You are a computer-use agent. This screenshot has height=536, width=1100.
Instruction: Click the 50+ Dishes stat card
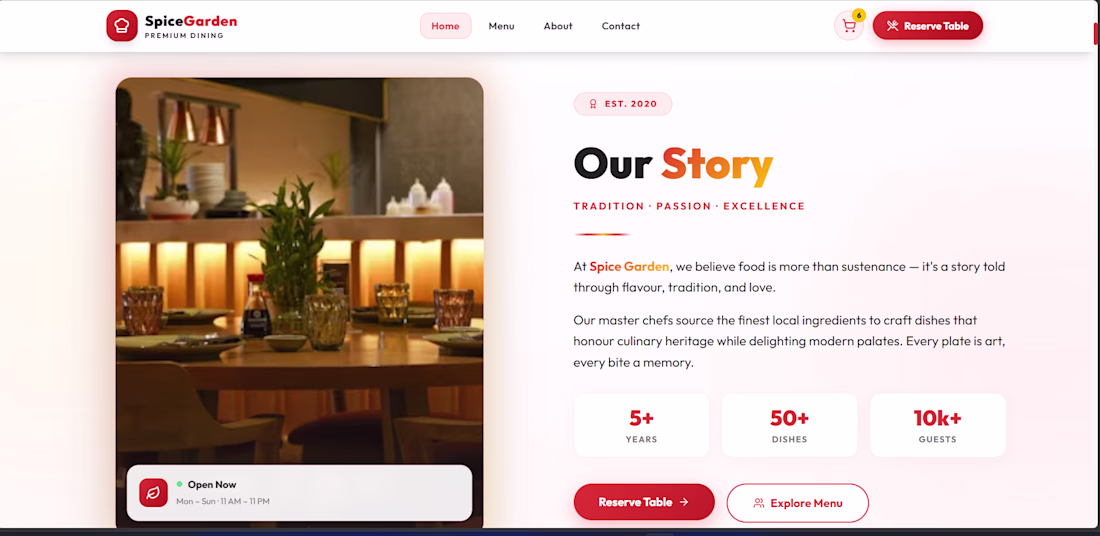tap(789, 425)
